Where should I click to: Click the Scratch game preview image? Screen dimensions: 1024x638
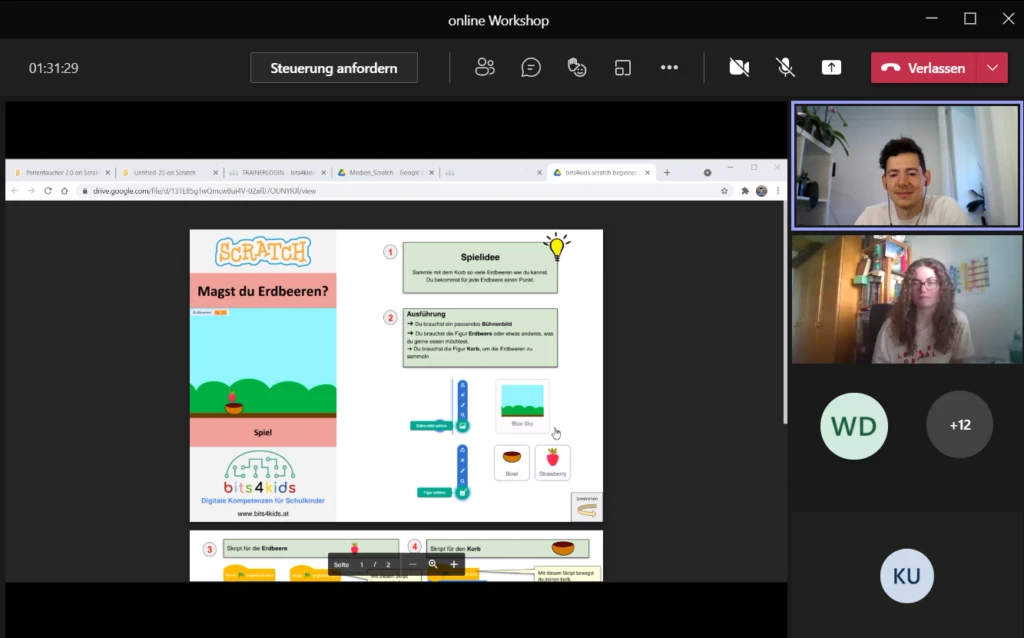[x=263, y=362]
